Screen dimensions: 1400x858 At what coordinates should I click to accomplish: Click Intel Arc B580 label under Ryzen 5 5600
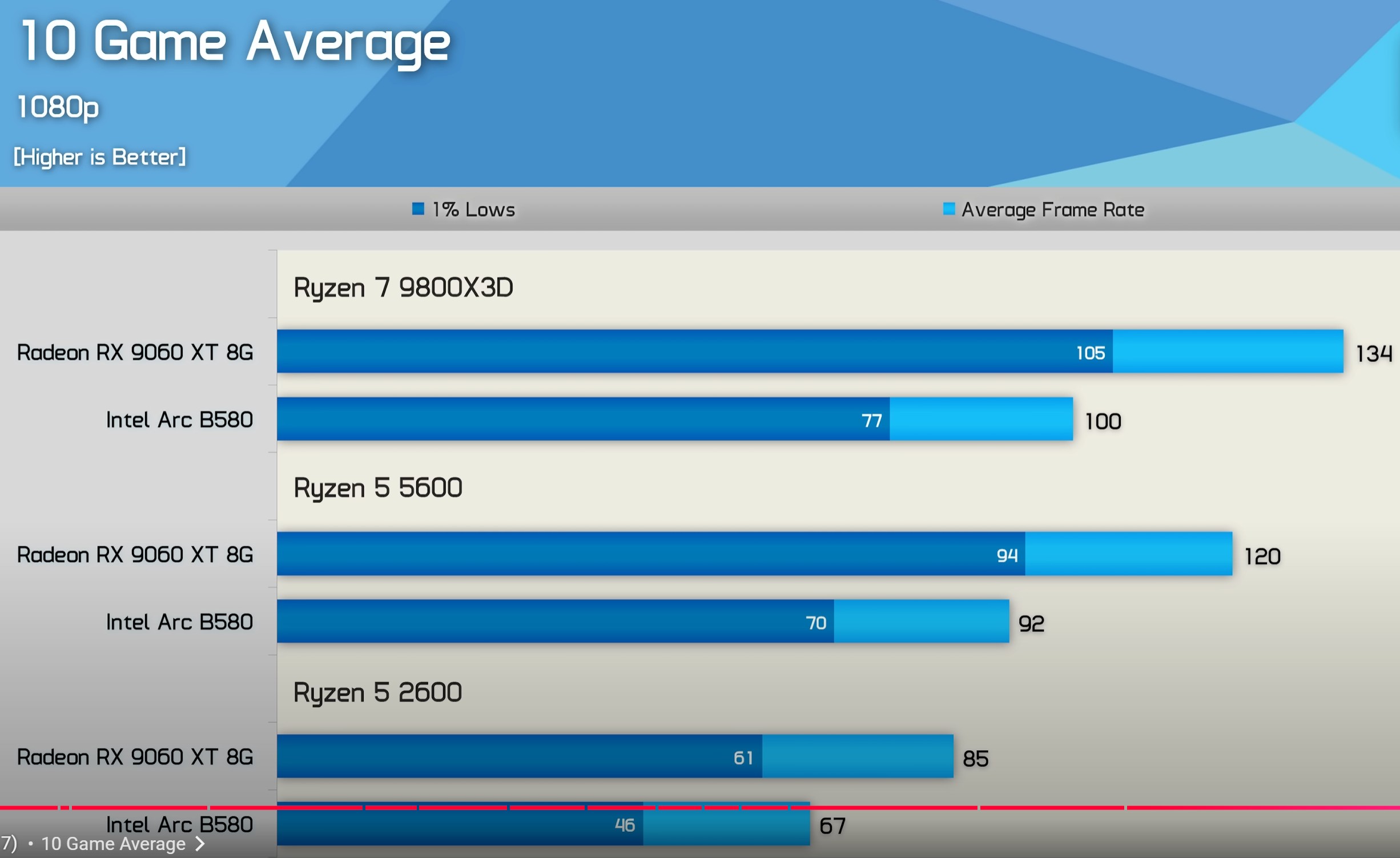[179, 622]
